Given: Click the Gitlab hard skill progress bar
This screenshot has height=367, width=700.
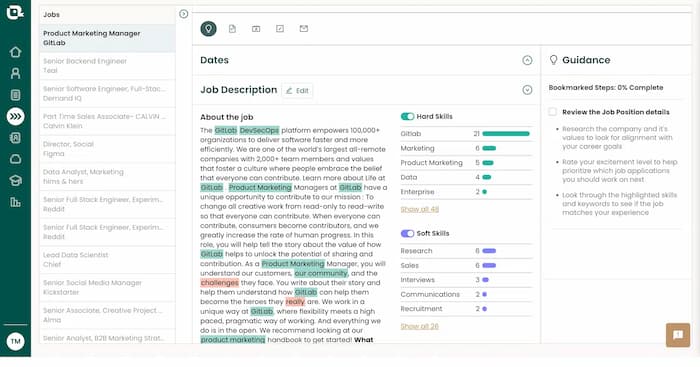Looking at the screenshot, I should pos(506,133).
